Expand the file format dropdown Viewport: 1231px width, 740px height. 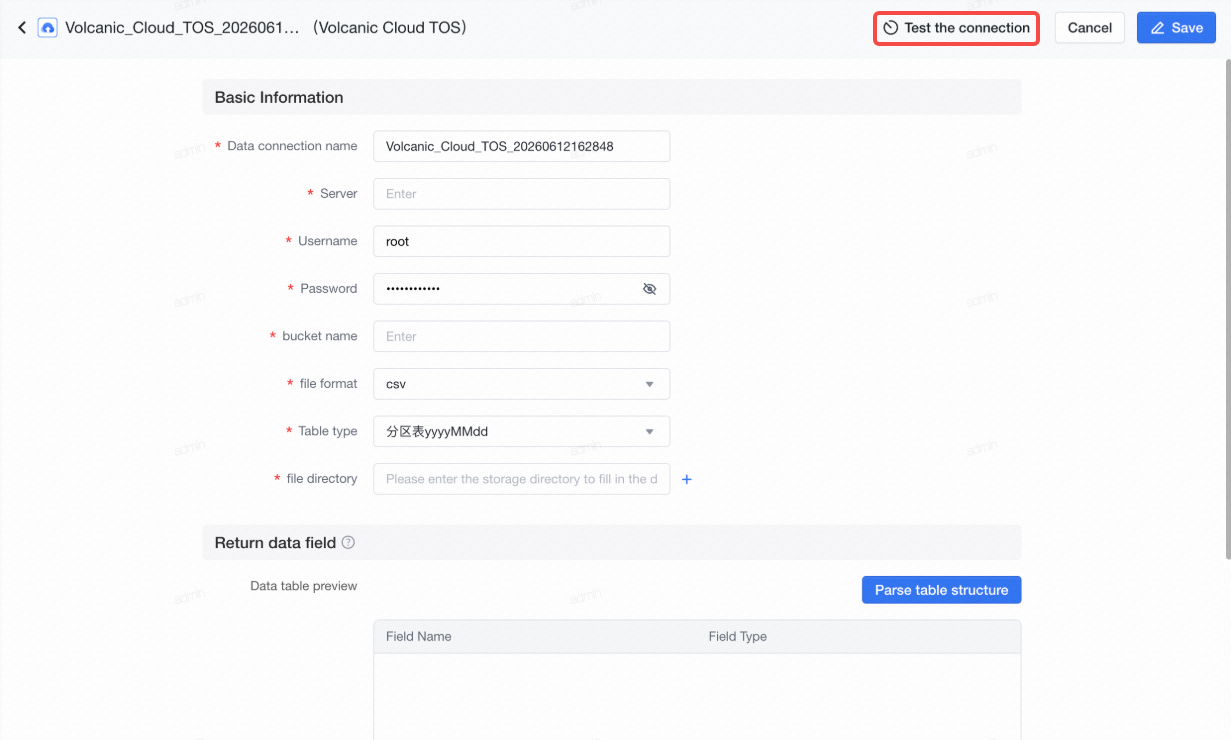click(521, 384)
